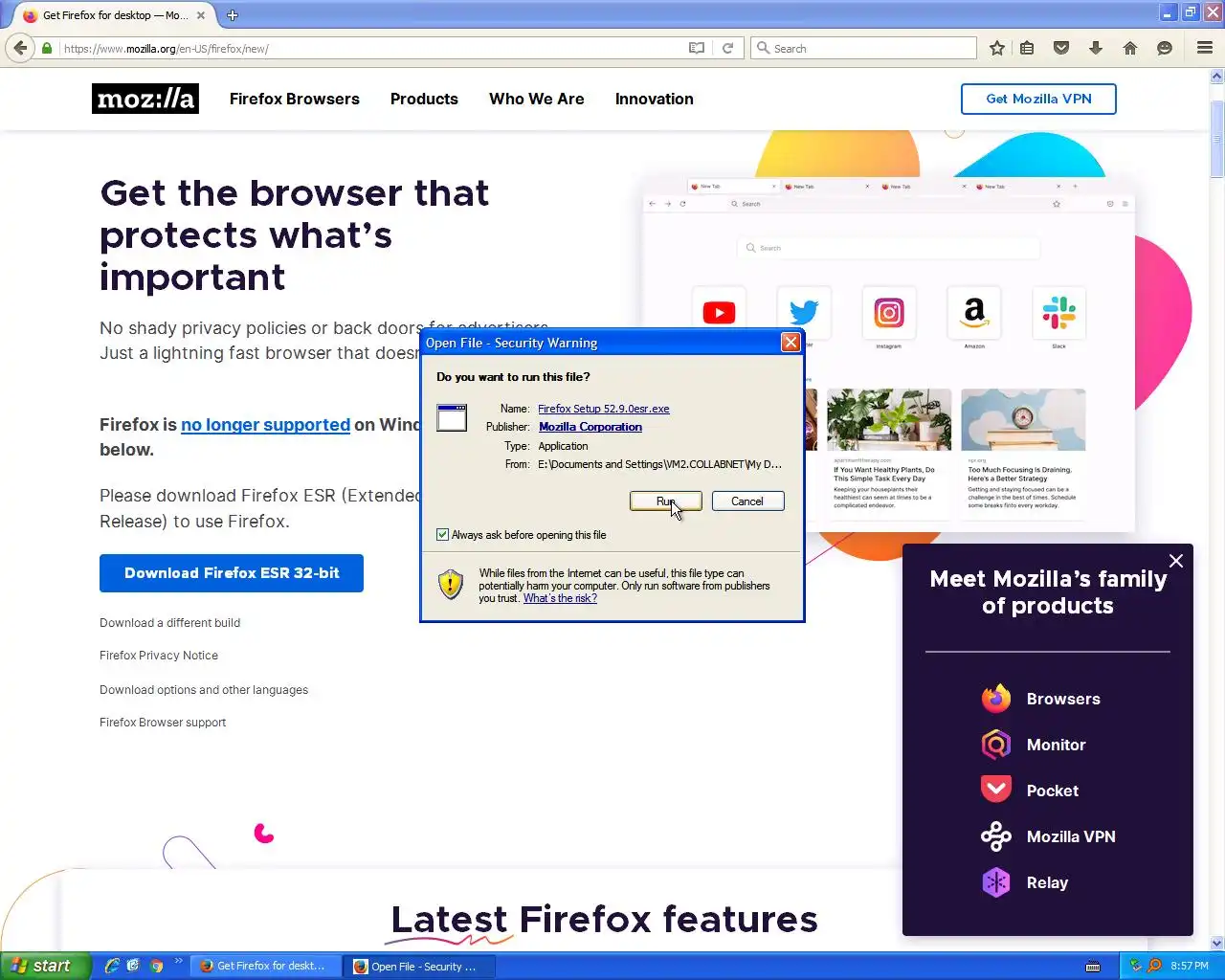The height and width of the screenshot is (980, 1225).
Task: Open the Innovation navigation menu
Action: 655,99
